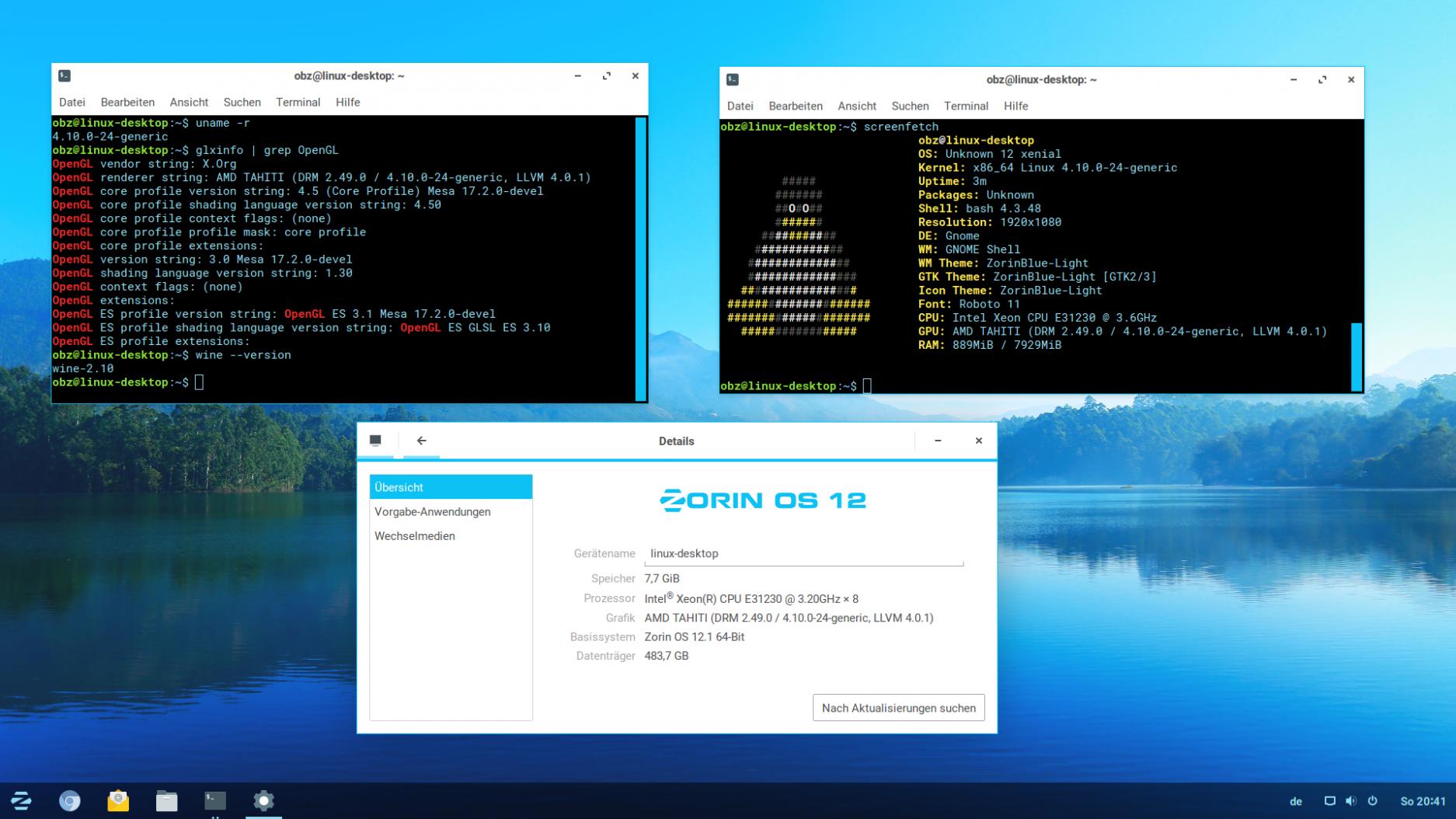The height and width of the screenshot is (819, 1456).
Task: Open Files manager from taskbar
Action: pos(166,800)
